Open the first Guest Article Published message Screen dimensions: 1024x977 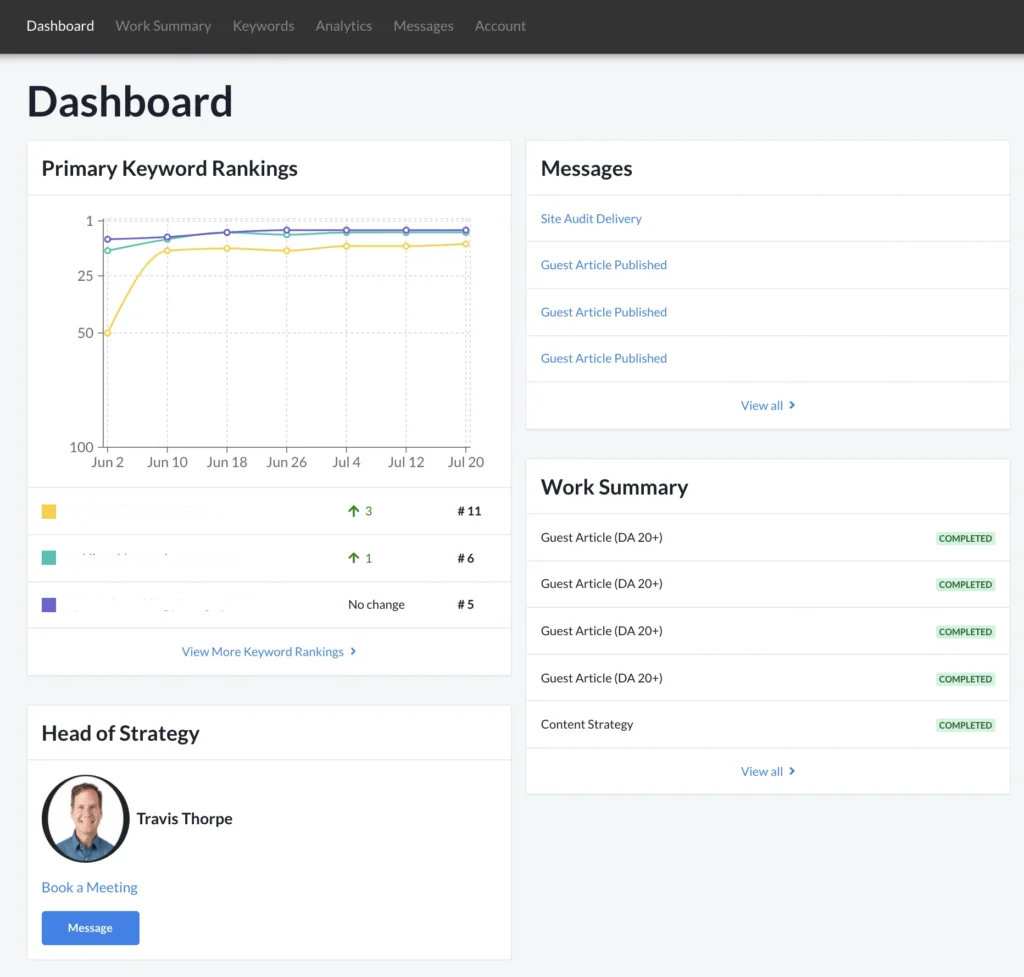(x=603, y=265)
